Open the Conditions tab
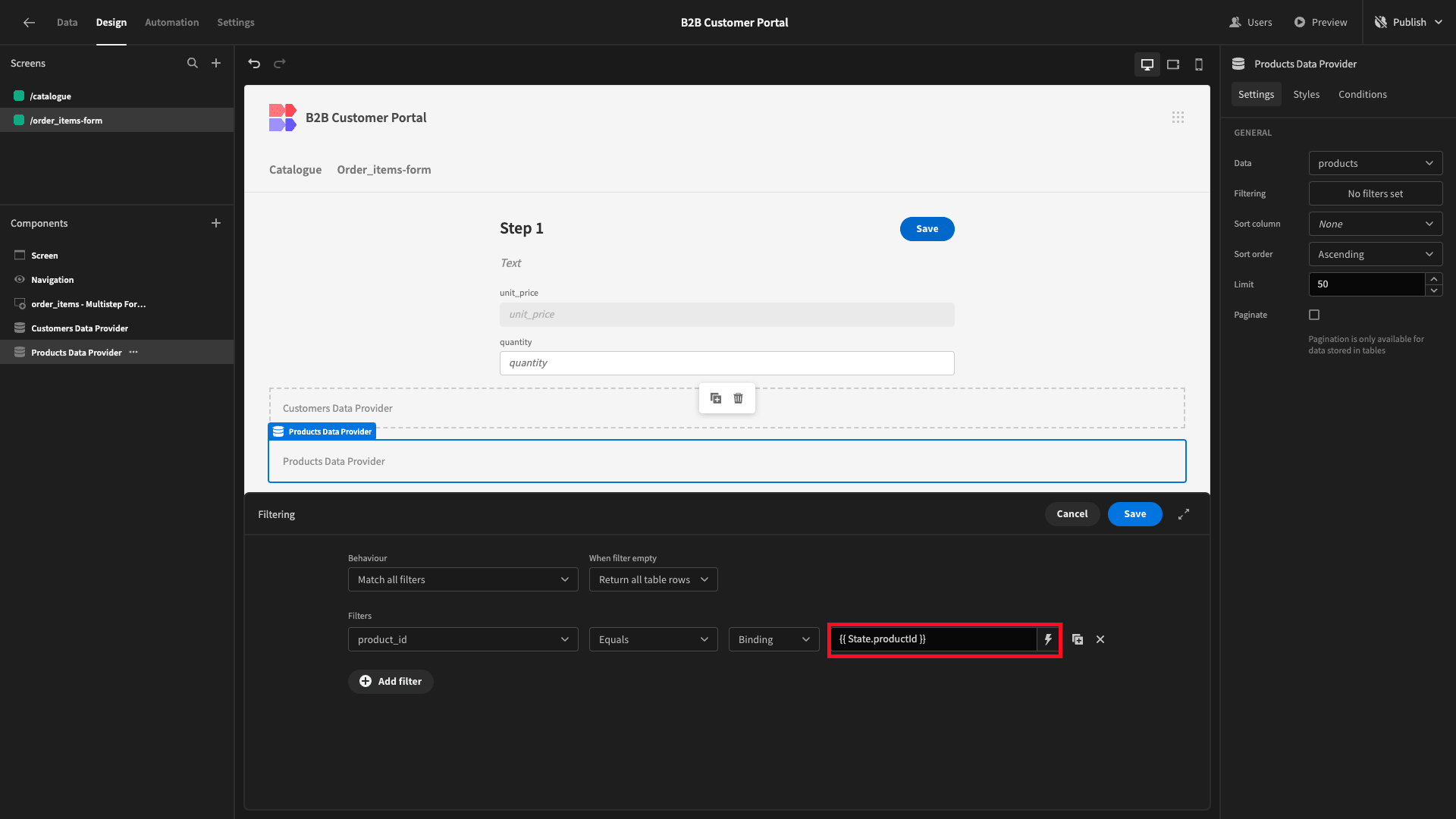 [1362, 94]
